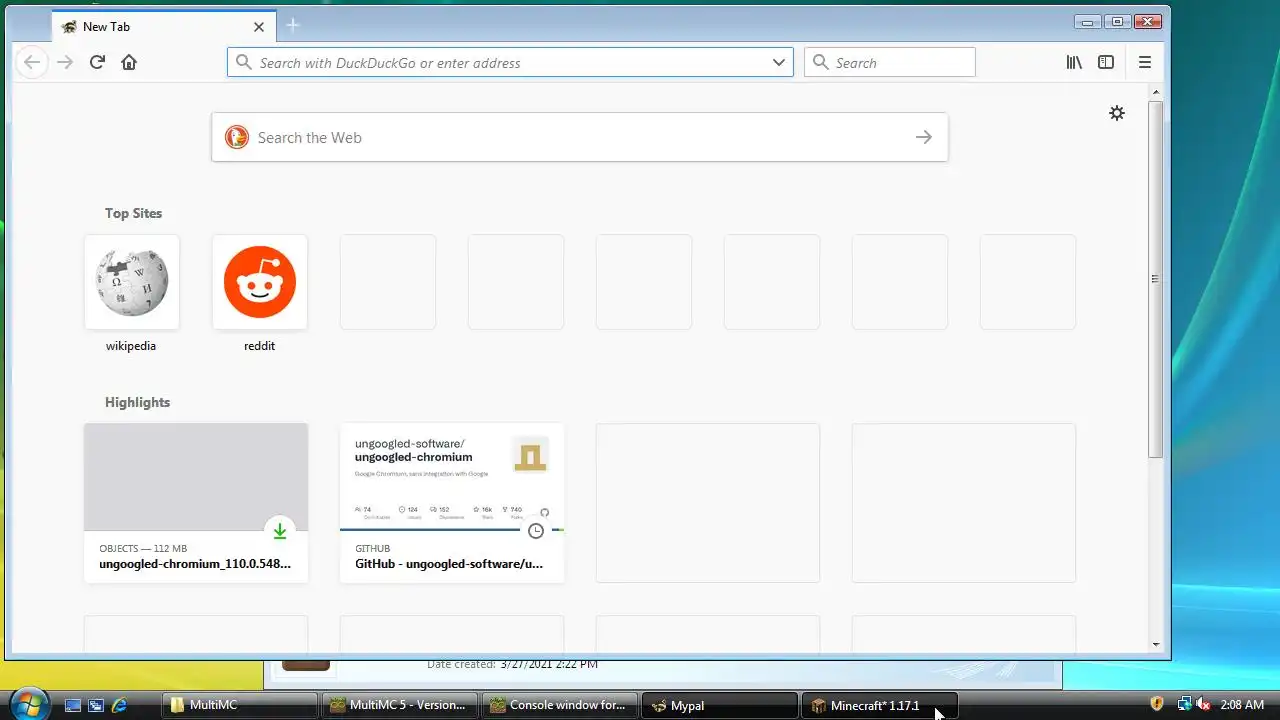Screen dimensions: 1280x720
Task: Open the hamburger application menu
Action: click(1145, 62)
